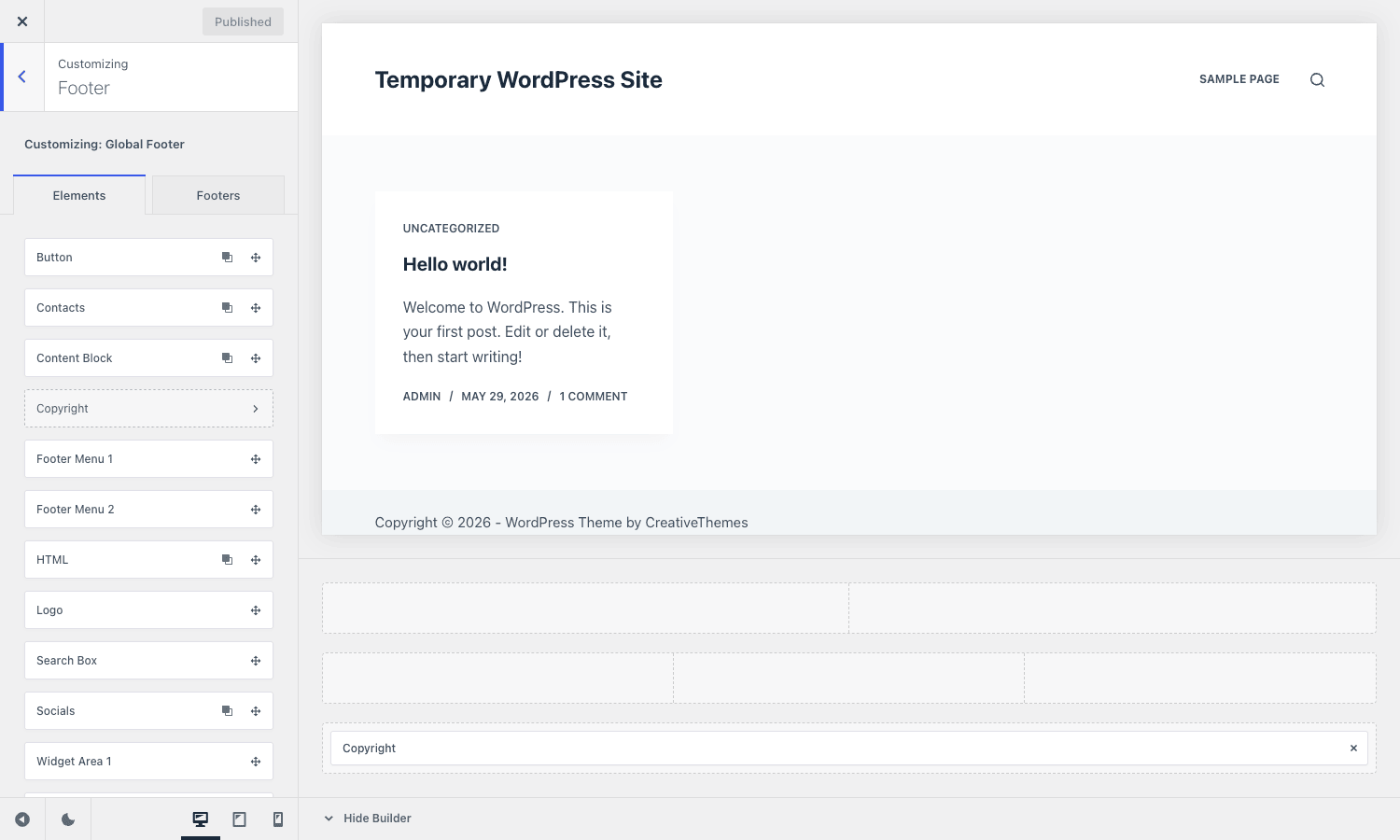1400x840 pixels.
Task: Click the move icon on Footer Menu 1
Action: [x=256, y=459]
